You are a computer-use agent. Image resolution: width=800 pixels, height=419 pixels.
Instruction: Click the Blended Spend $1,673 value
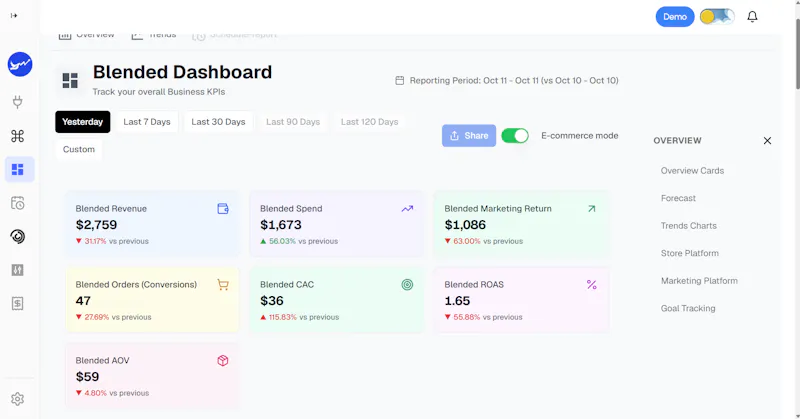coord(281,225)
